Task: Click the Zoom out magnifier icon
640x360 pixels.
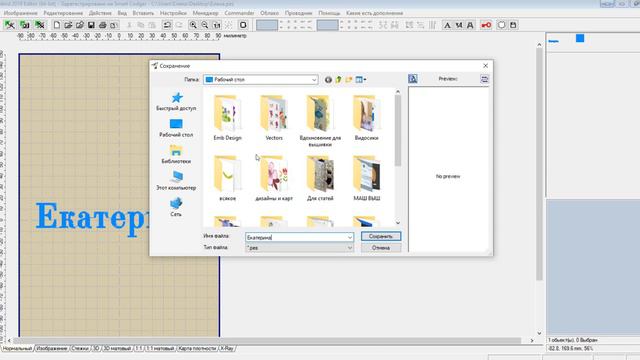Action: point(204,25)
